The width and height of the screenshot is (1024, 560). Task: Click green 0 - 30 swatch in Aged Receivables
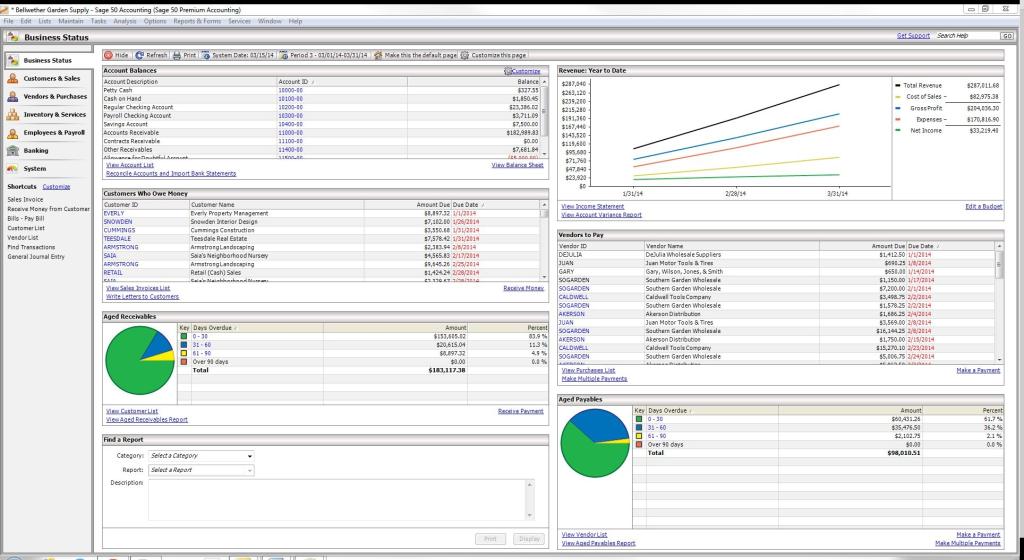183,336
